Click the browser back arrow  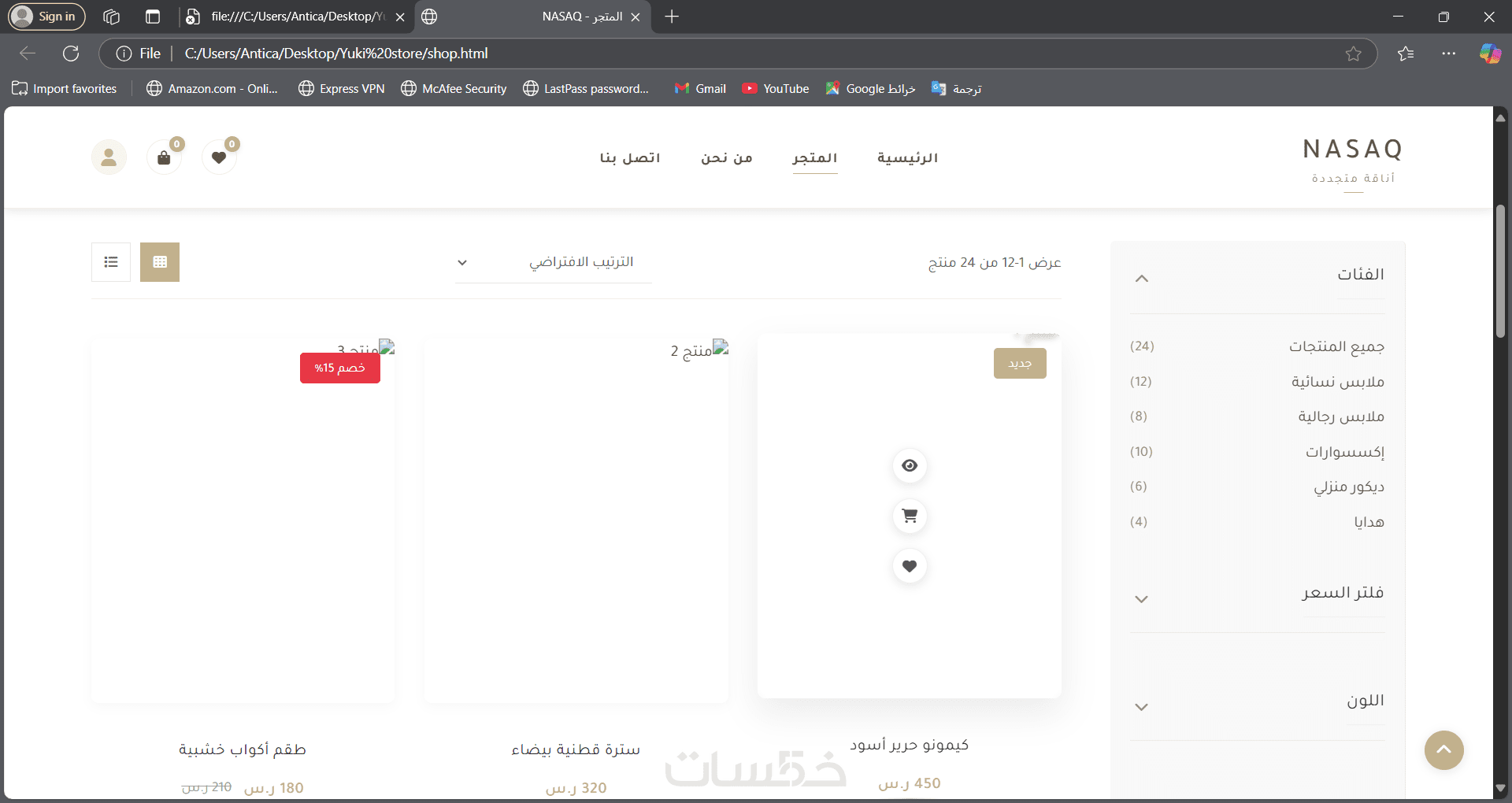28,54
